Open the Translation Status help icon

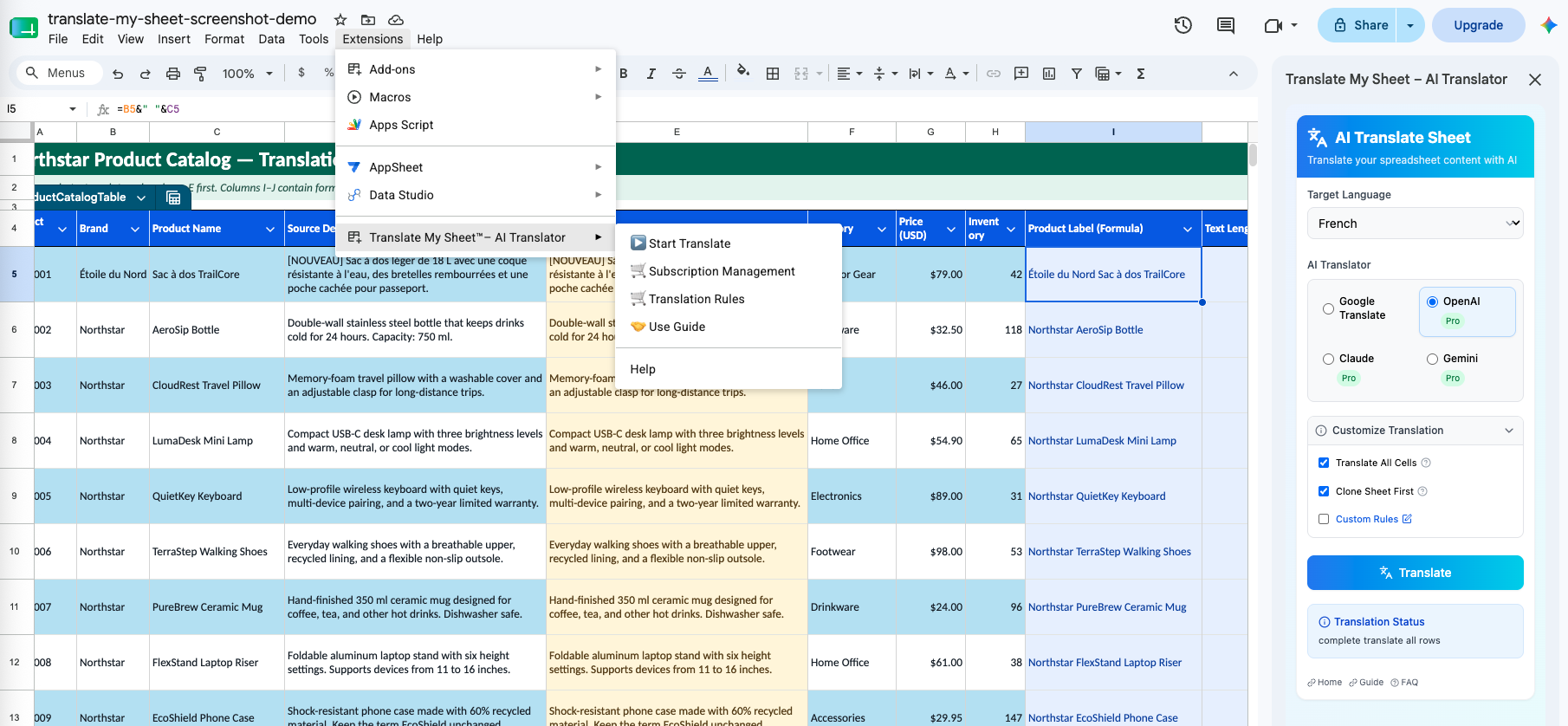pos(1324,622)
